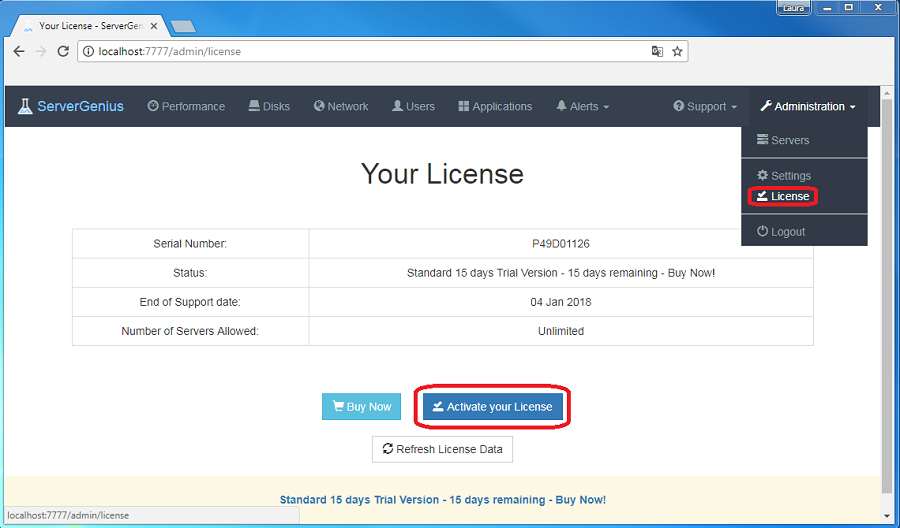Go to the Disks page

[269, 106]
